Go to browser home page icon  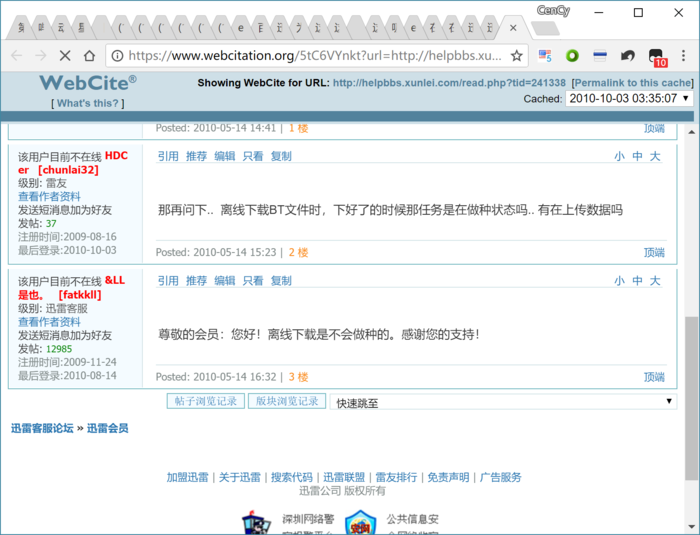pos(89,56)
